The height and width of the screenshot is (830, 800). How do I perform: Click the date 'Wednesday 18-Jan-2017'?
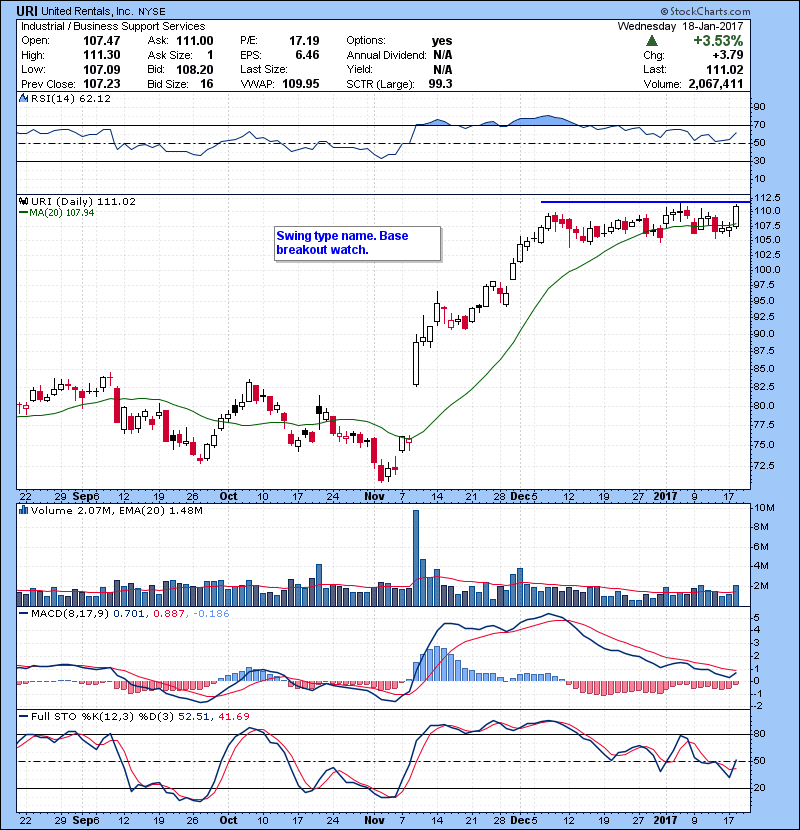click(x=680, y=26)
